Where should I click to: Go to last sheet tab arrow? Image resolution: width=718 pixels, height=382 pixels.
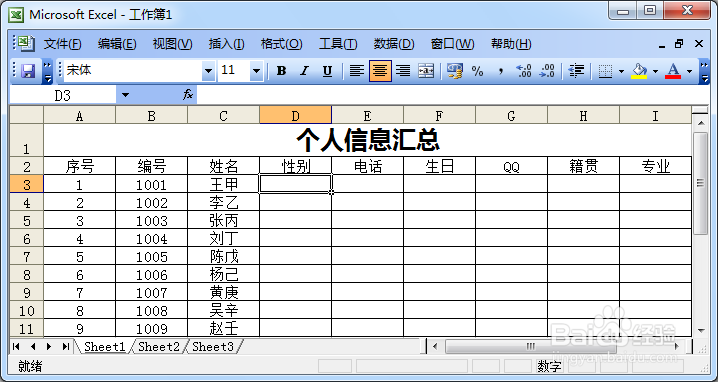pyautogui.click(x=65, y=346)
